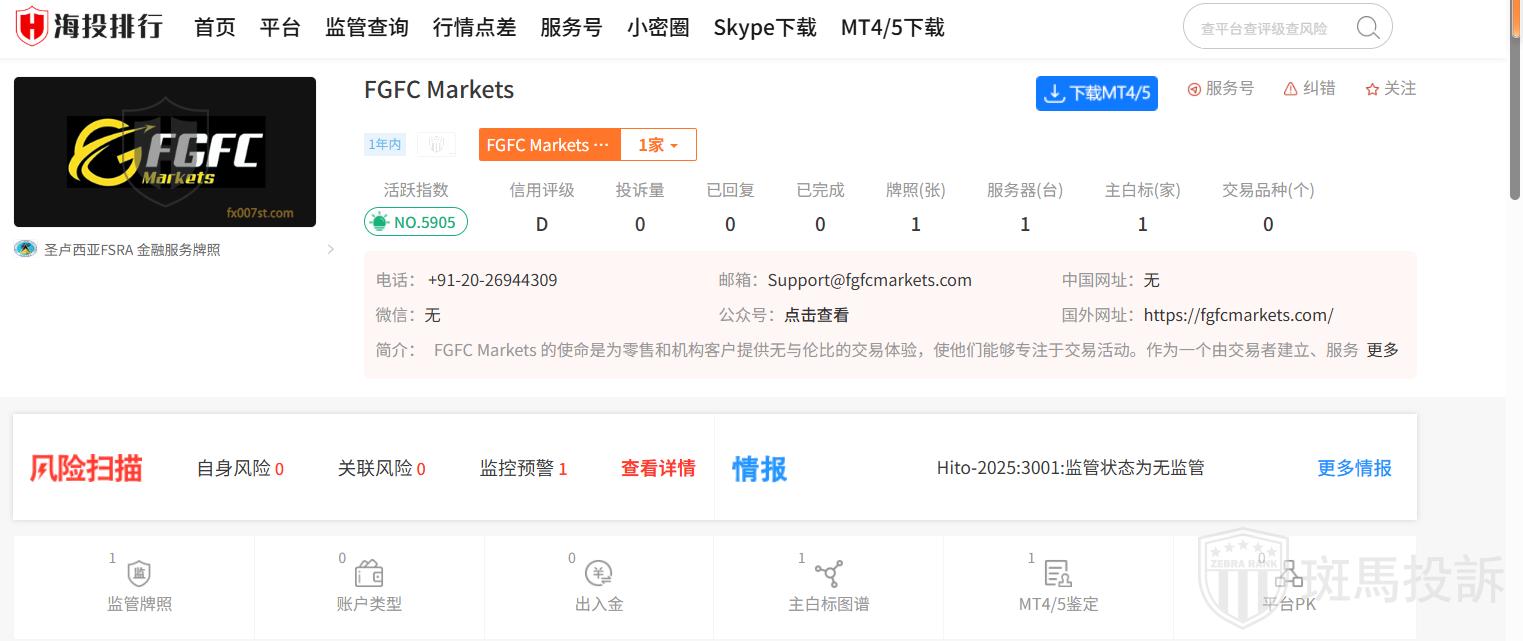
Task: Click the 纠错 warning icon
Action: tap(1290, 89)
